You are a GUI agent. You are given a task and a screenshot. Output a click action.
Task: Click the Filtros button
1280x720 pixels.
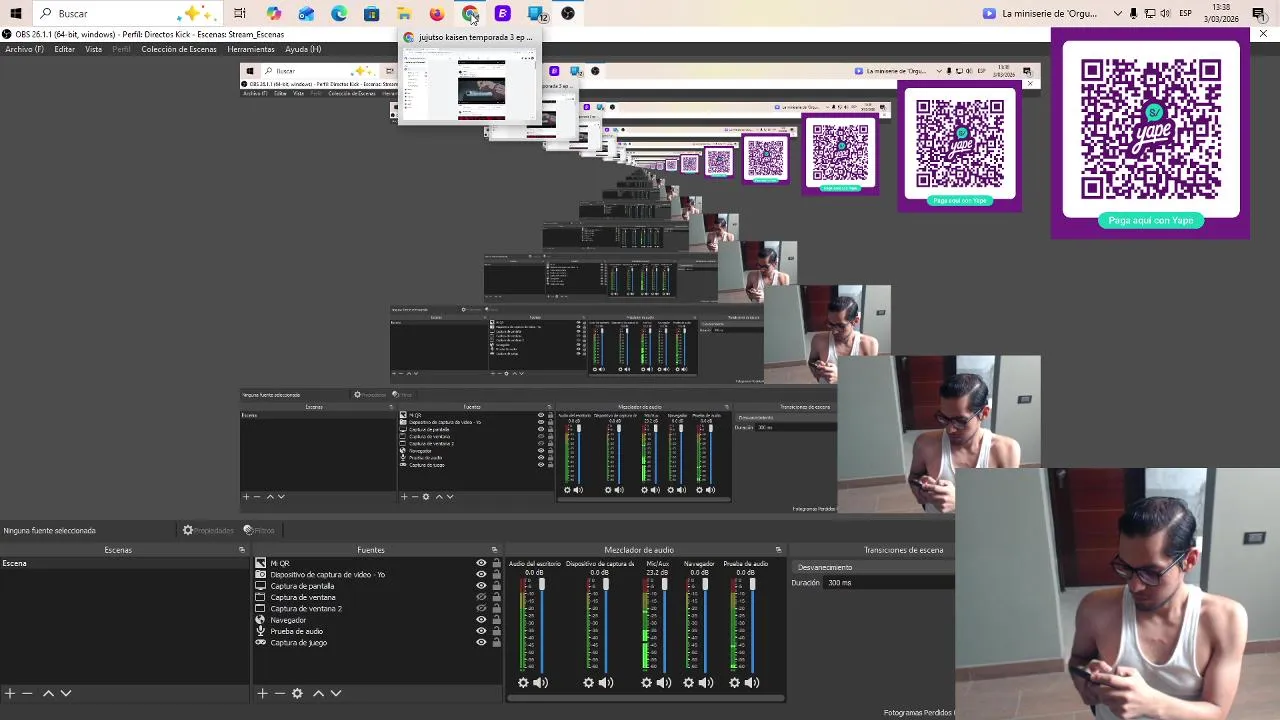click(259, 530)
